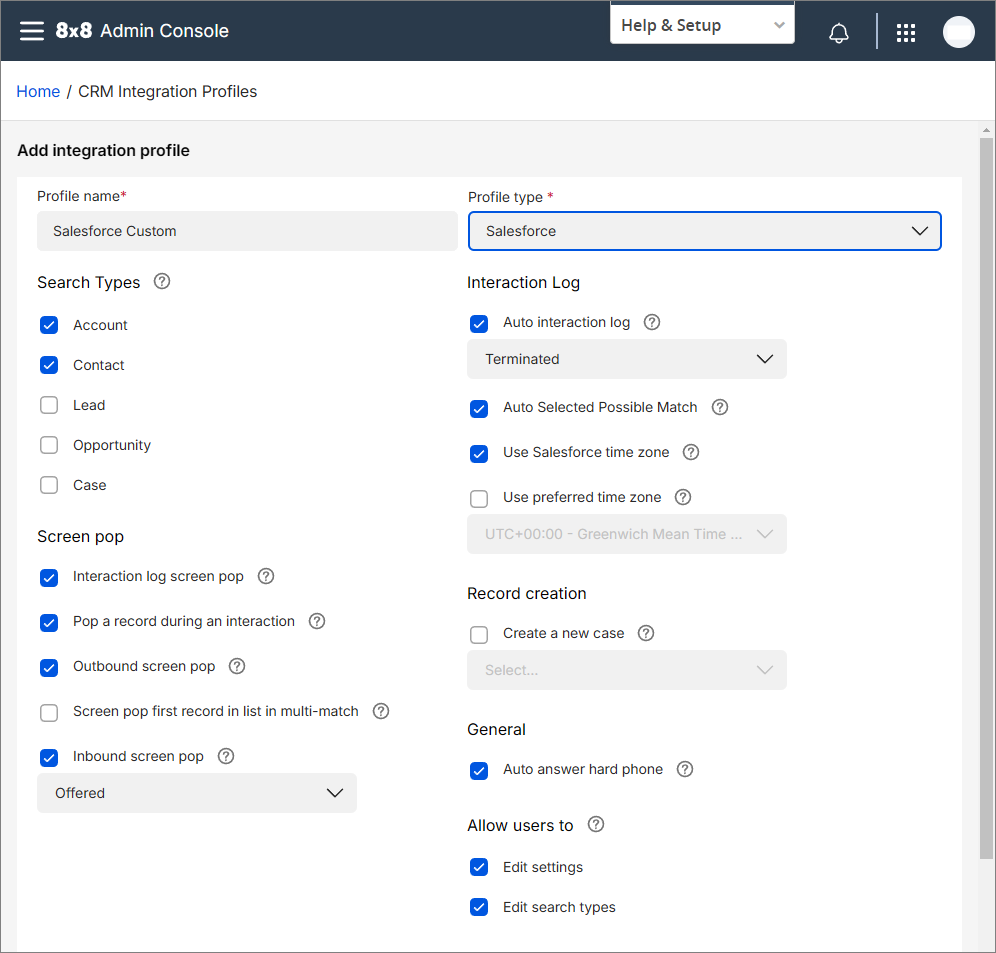The height and width of the screenshot is (953, 996).
Task: Click the CRM Integration Profiles breadcrumb
Action: click(168, 91)
